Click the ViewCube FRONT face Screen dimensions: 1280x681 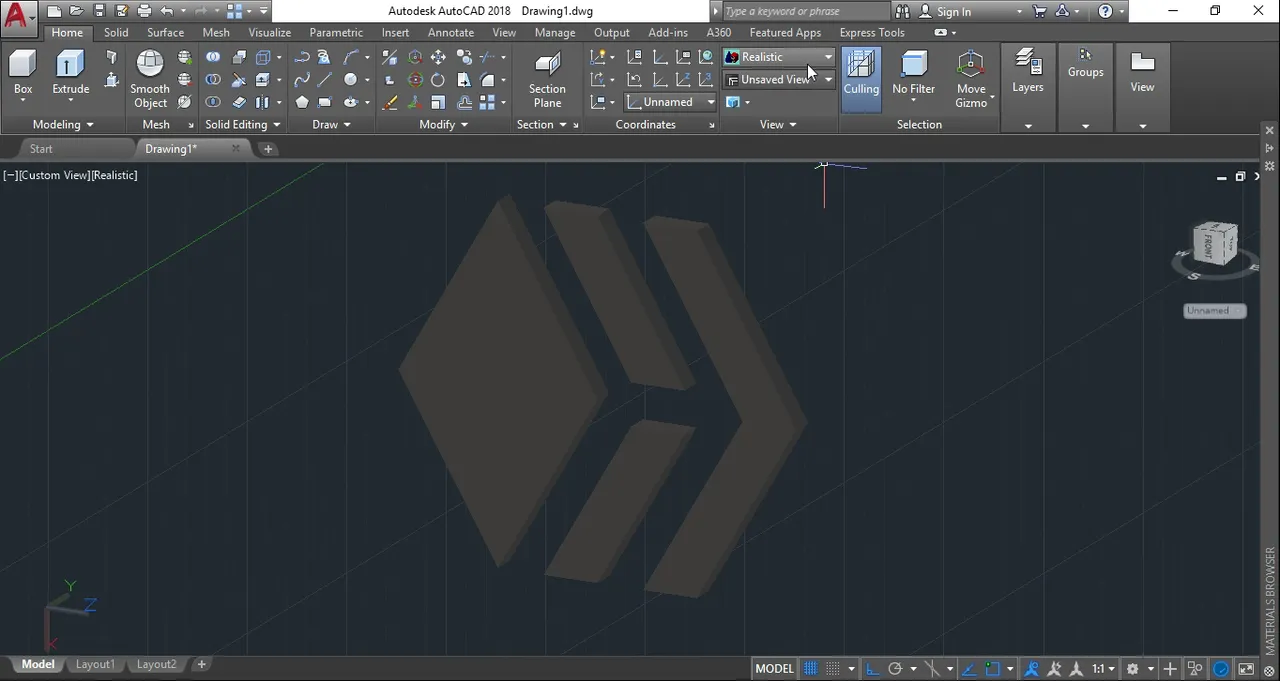tap(1208, 247)
